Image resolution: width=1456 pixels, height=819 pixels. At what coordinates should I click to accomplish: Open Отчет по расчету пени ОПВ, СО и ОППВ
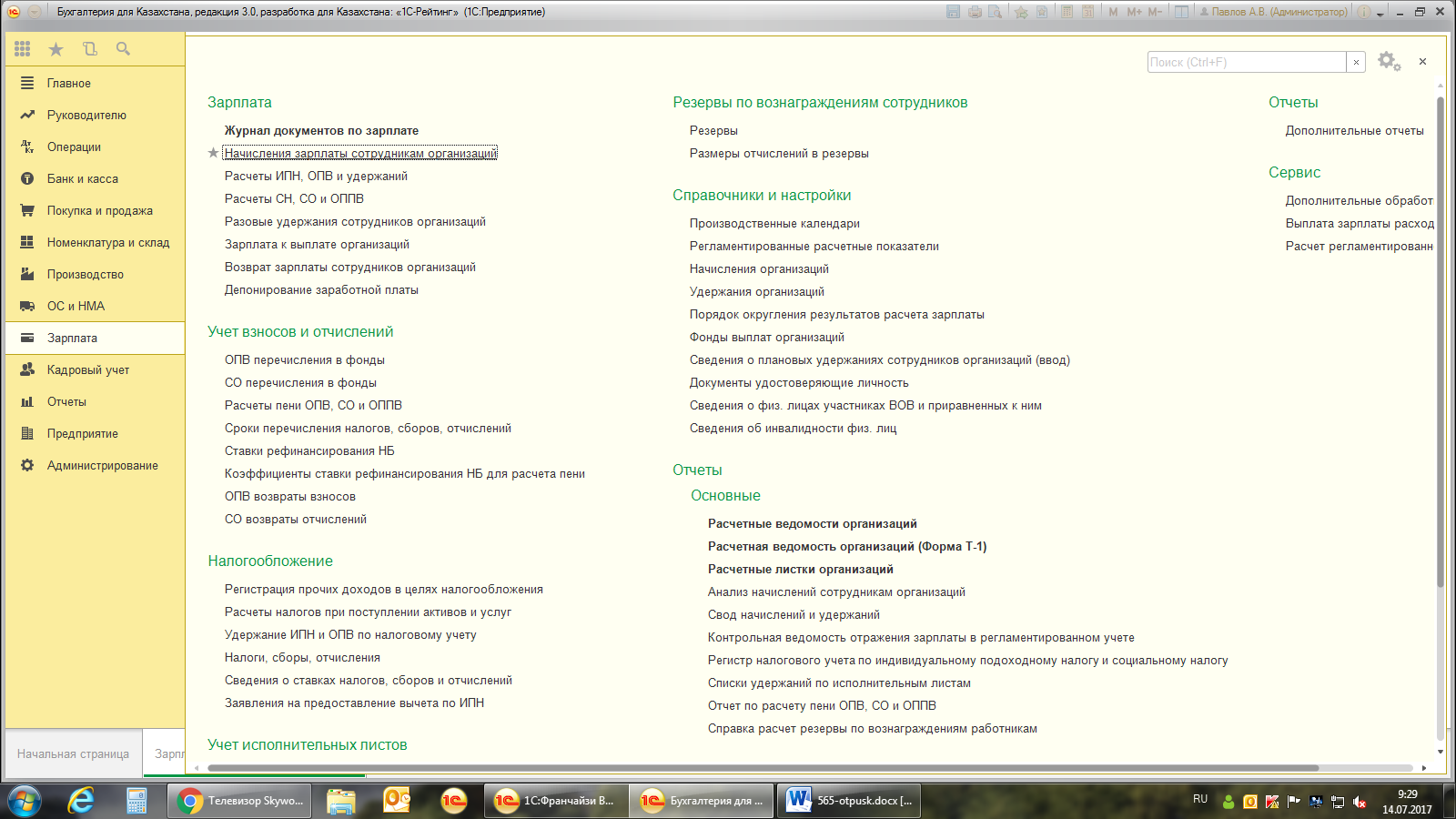822,705
